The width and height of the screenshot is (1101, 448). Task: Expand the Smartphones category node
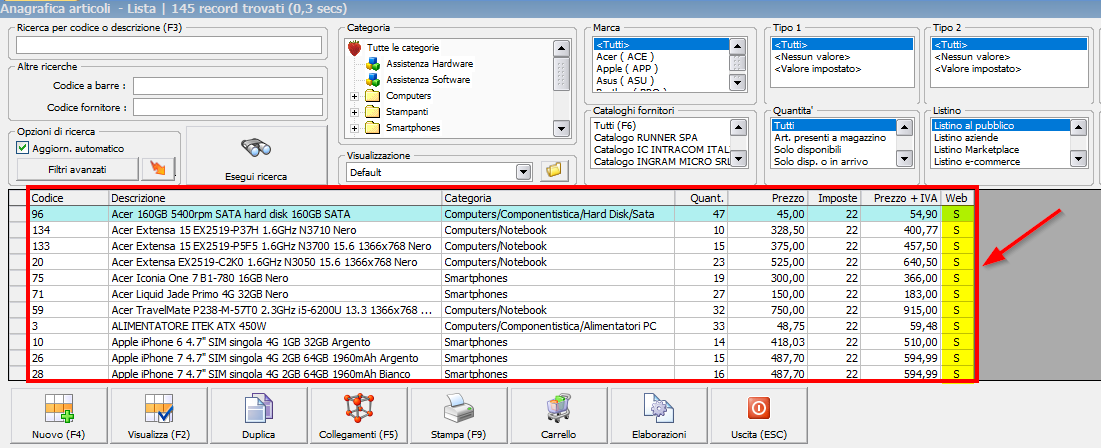(355, 128)
